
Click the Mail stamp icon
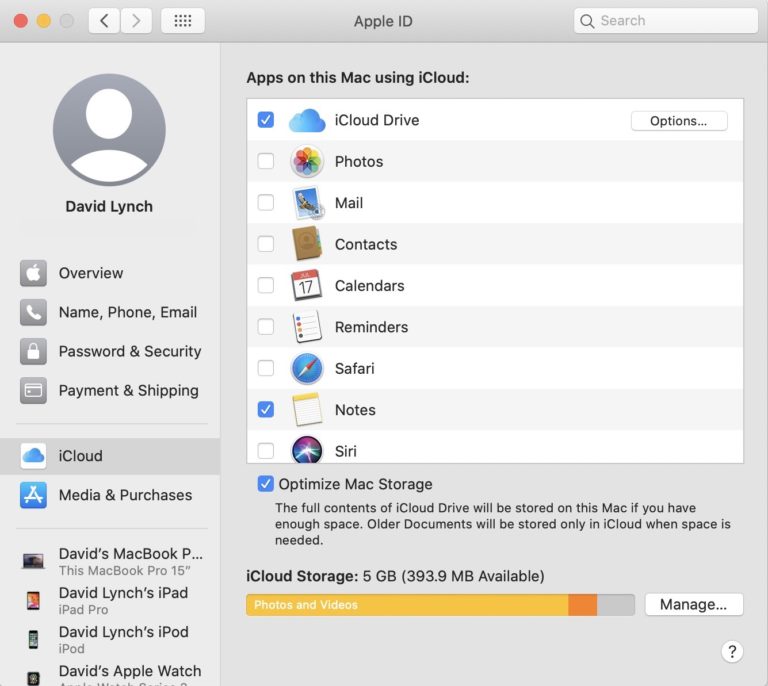click(308, 203)
